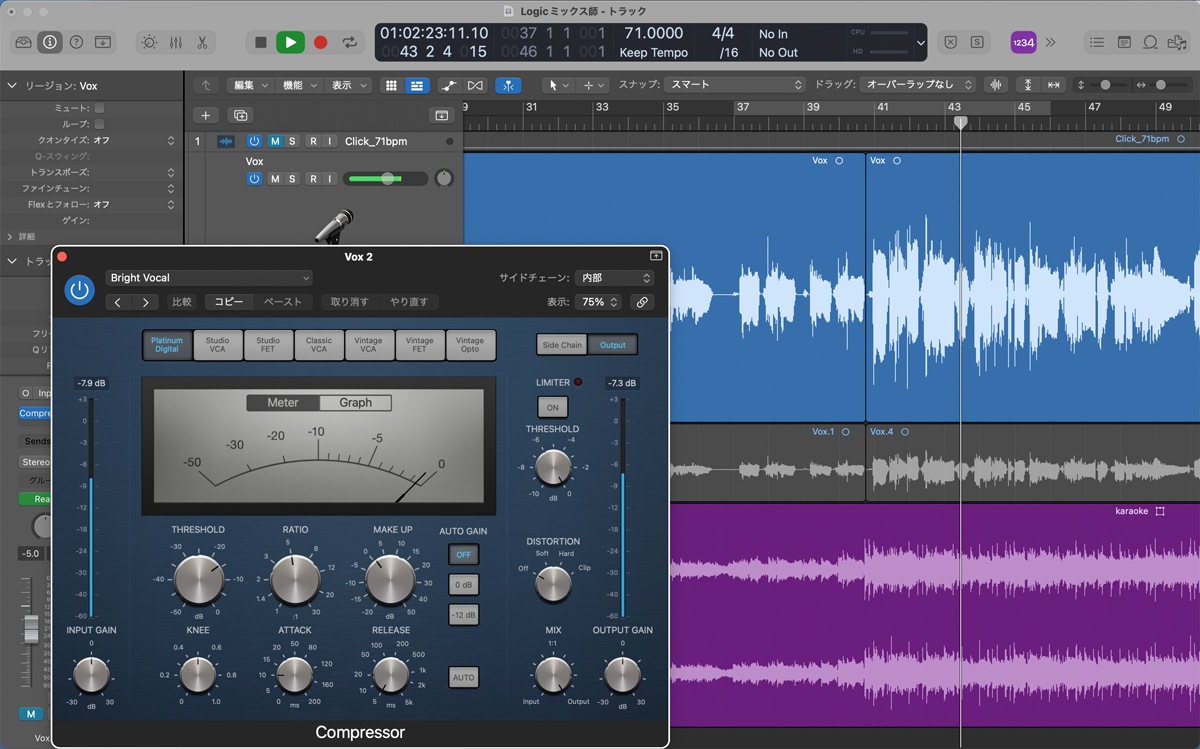Select the Studio VCA compressor model

click(x=218, y=345)
